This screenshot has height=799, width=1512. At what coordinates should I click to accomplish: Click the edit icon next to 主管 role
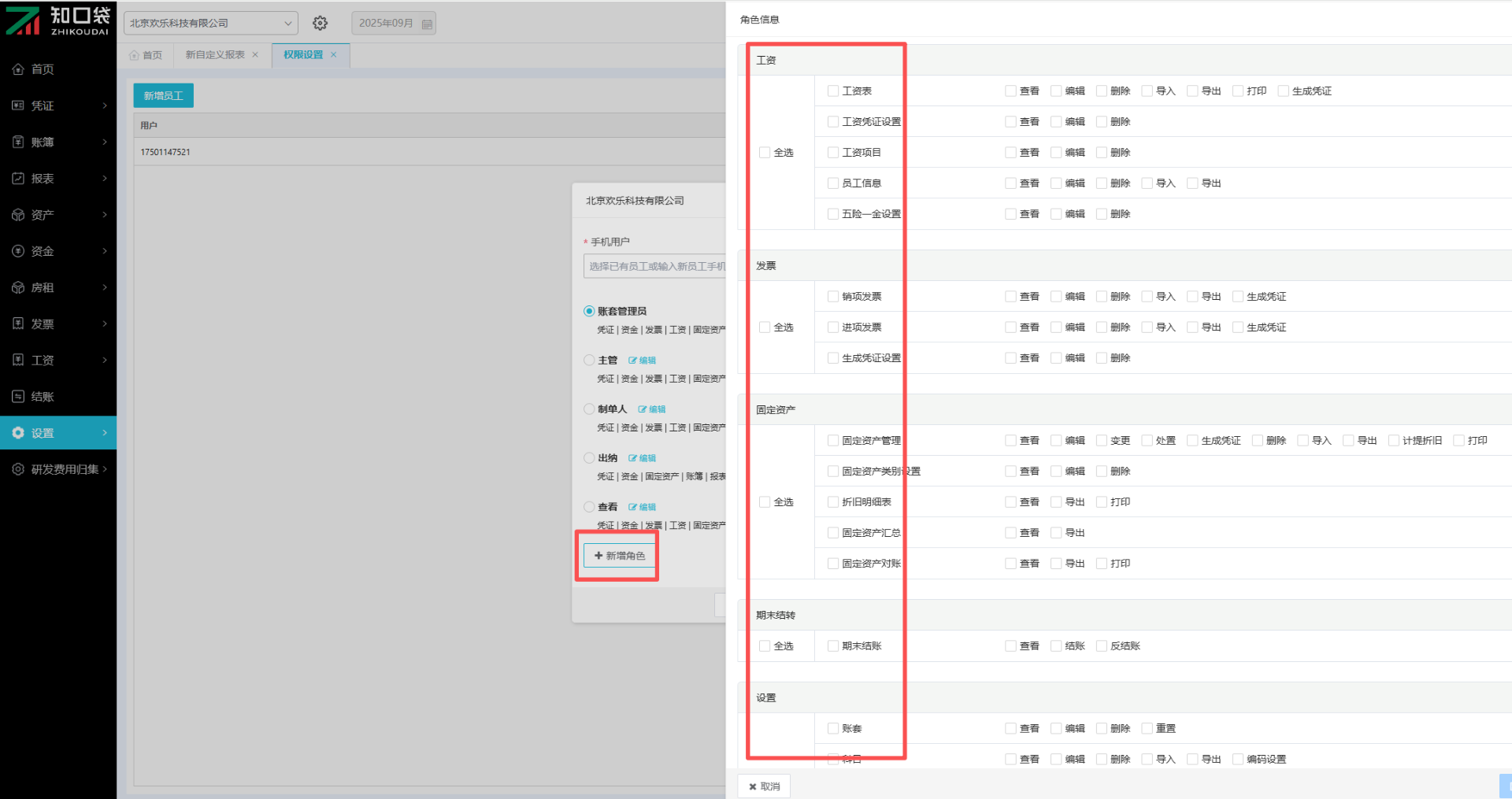633,361
